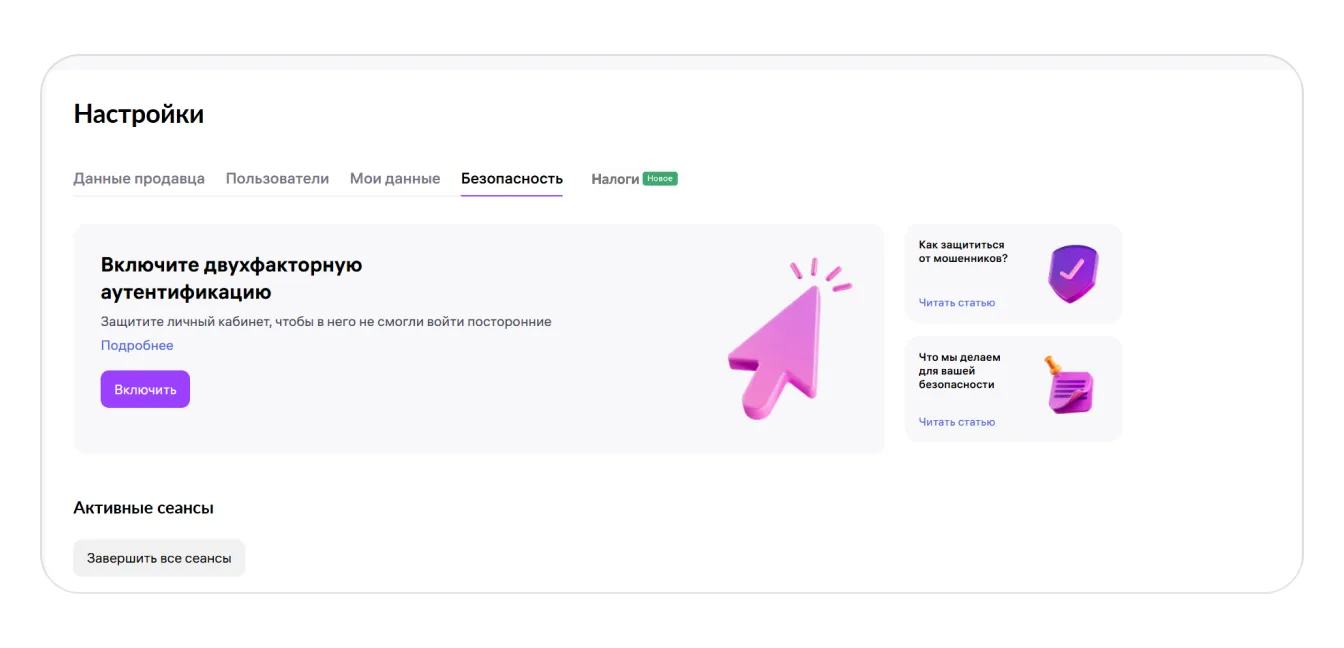Click the "Как защититься от мошенников?" title
Screen dimensions: 1344x648
[963, 251]
